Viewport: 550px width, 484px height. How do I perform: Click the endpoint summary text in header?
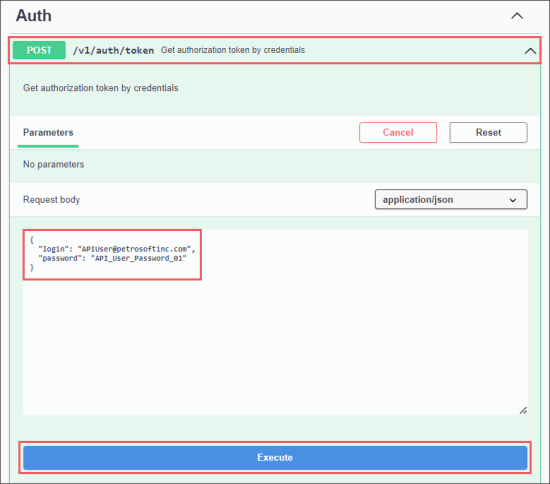point(233,50)
